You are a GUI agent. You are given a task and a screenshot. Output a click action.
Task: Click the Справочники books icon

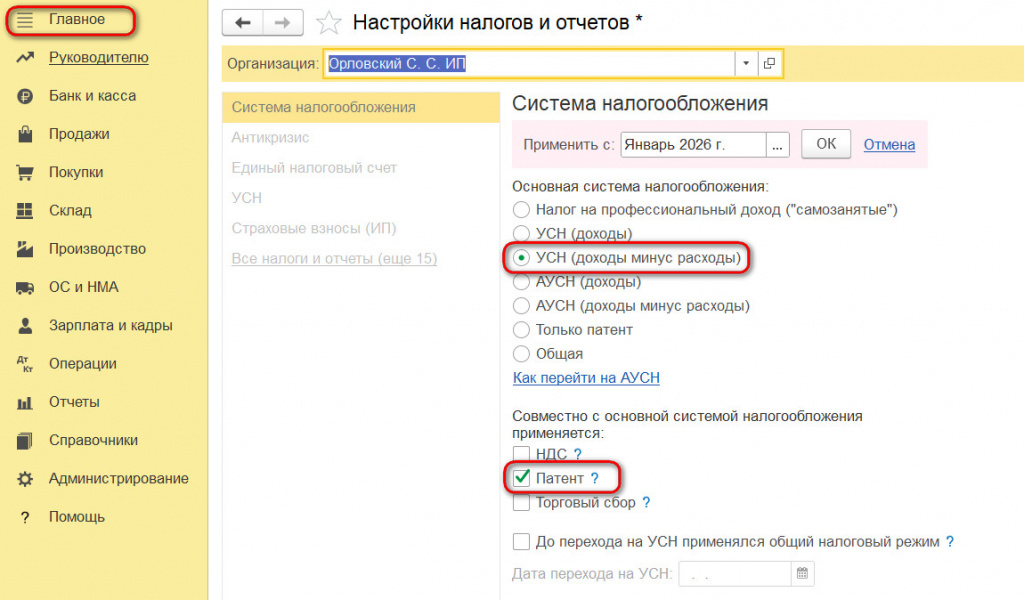coord(25,441)
